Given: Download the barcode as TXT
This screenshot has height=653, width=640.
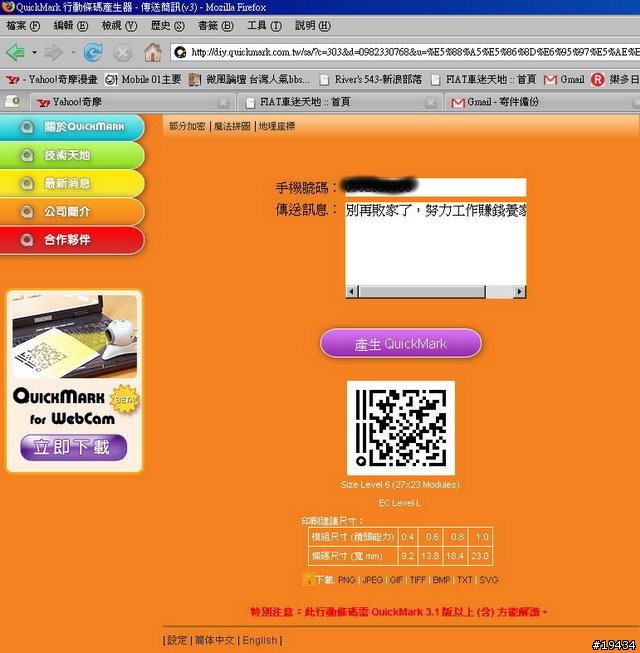Looking at the screenshot, I should (465, 580).
